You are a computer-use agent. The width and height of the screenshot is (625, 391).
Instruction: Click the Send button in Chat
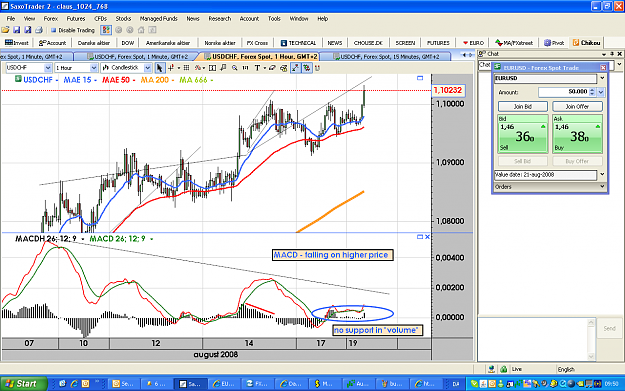609,328
